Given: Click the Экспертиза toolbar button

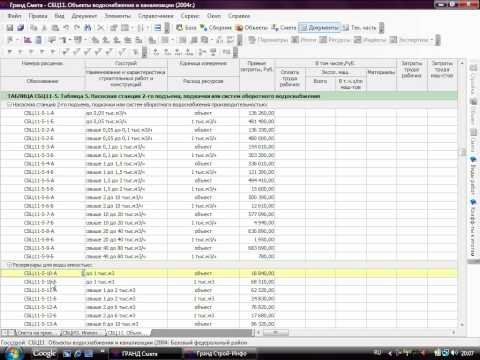Looking at the screenshot, I should click(x=409, y=40).
